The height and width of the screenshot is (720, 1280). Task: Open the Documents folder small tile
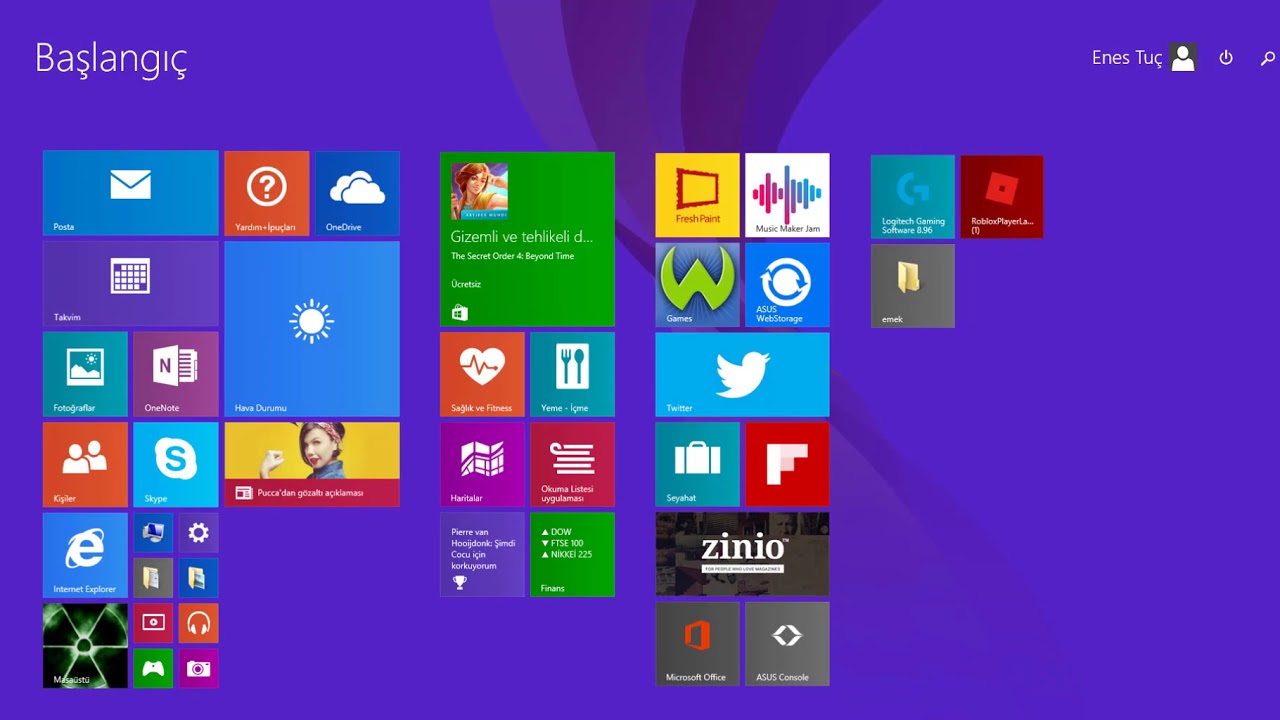pos(153,578)
